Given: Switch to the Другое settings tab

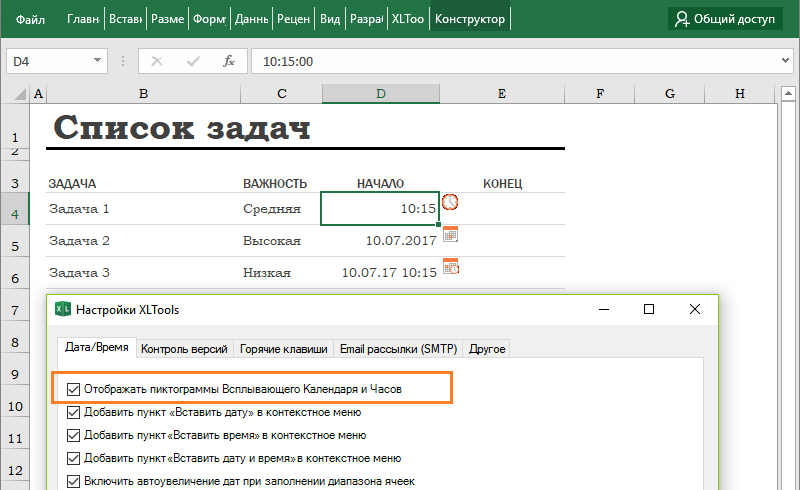Looking at the screenshot, I should [x=487, y=349].
